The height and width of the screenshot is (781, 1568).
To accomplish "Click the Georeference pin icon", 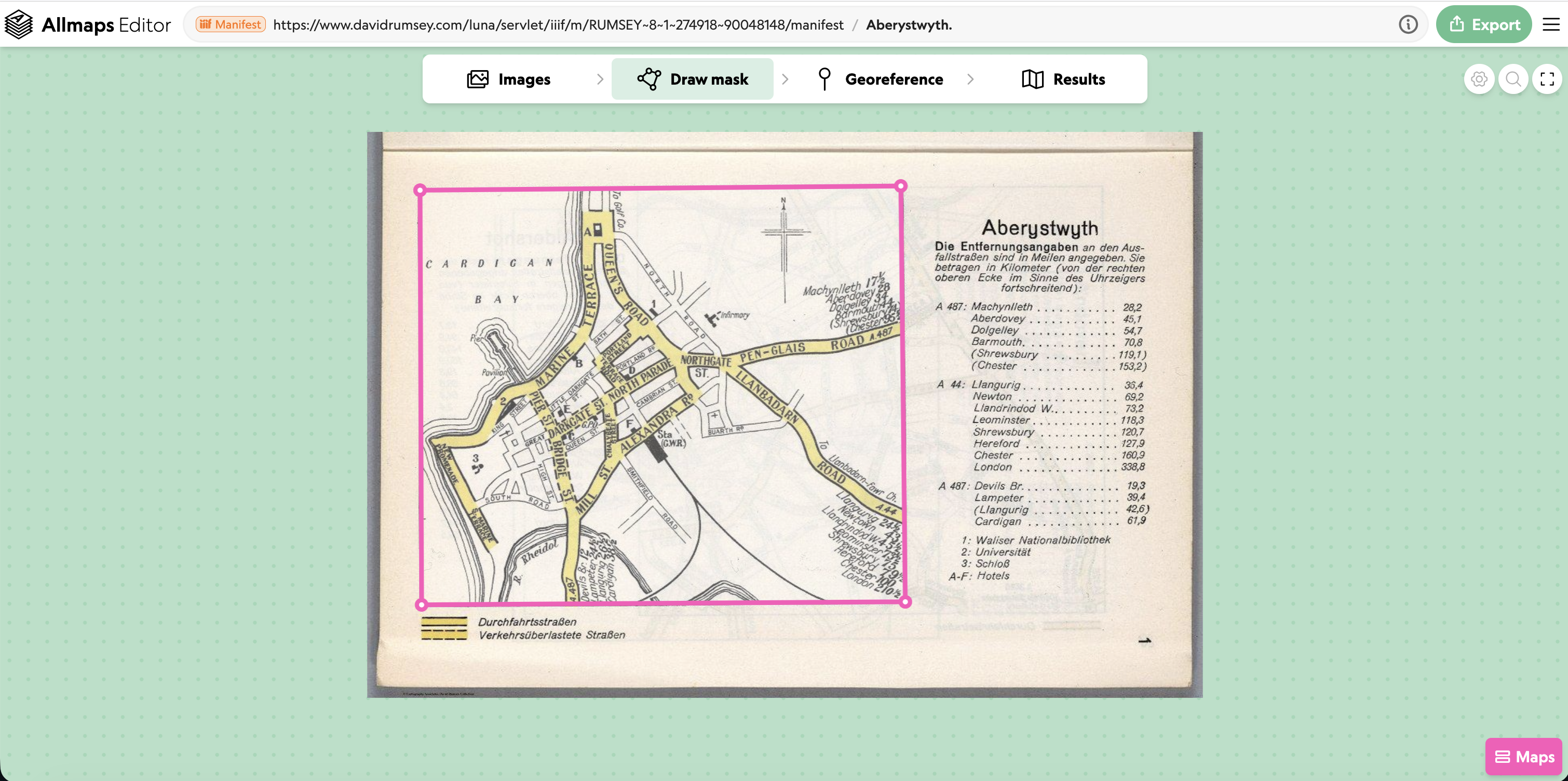I will click(x=824, y=79).
